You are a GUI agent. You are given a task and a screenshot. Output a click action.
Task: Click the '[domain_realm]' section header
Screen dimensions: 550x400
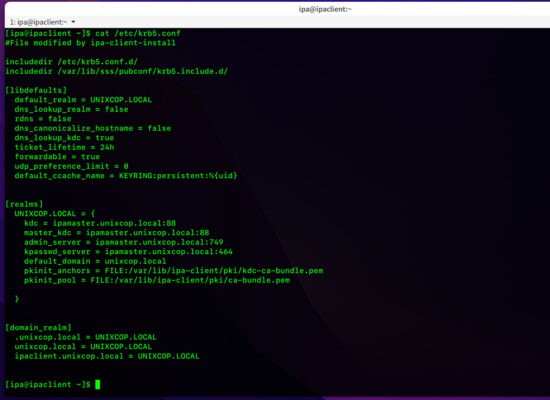point(38,328)
